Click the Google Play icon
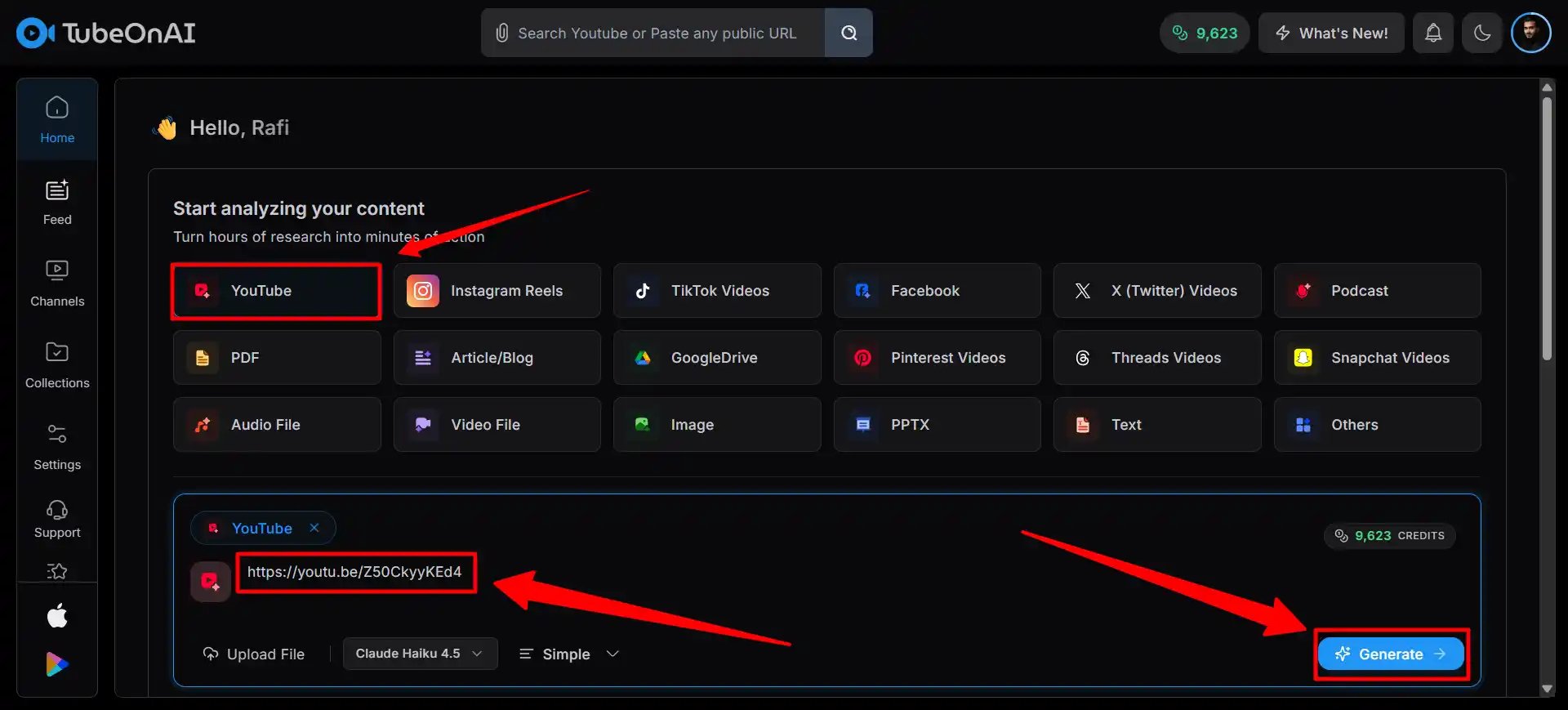 pyautogui.click(x=57, y=664)
